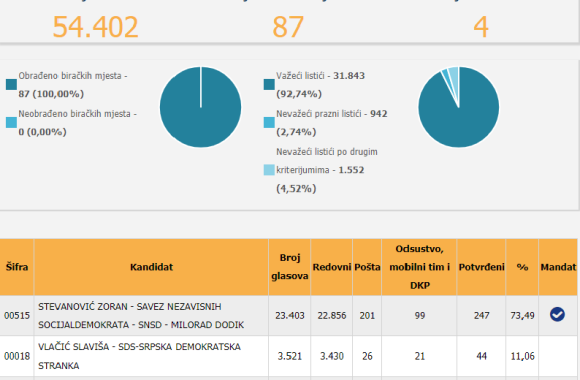Image resolution: width=580 pixels, height=380 pixels.
Task: Click the large orange number '87'
Action: [288, 27]
